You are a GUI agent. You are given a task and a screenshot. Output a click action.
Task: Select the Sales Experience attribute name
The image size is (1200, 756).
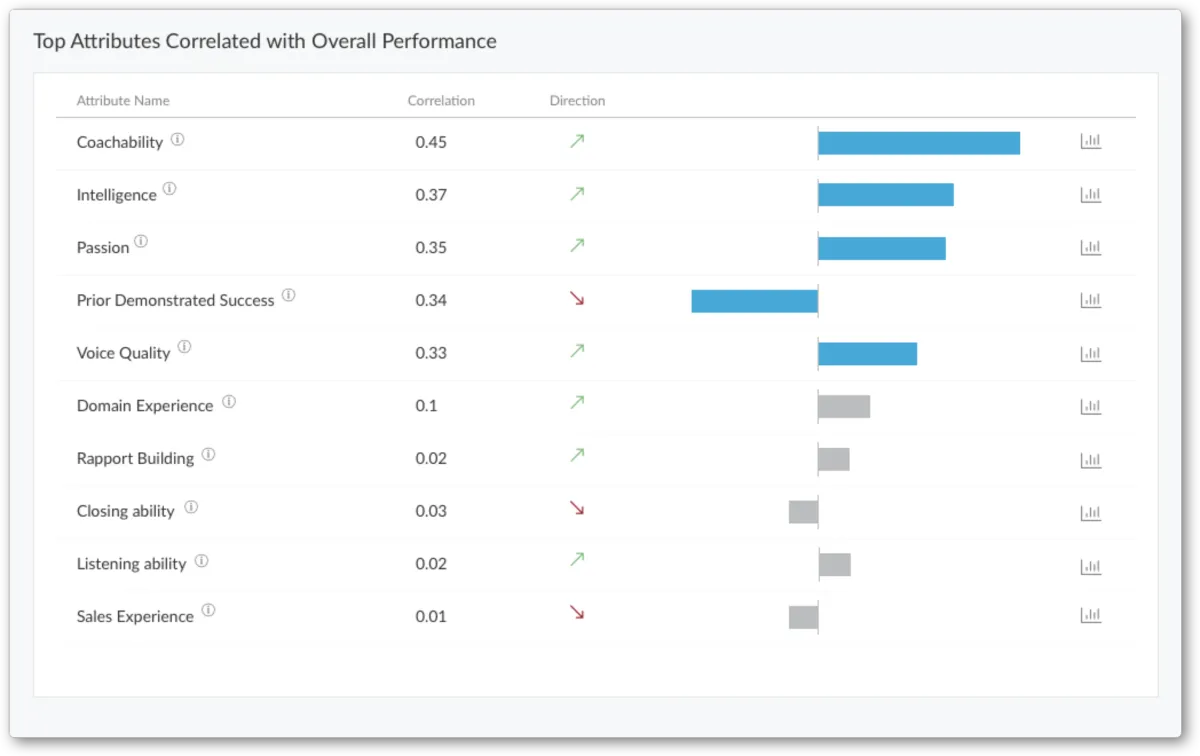pyautogui.click(x=135, y=617)
